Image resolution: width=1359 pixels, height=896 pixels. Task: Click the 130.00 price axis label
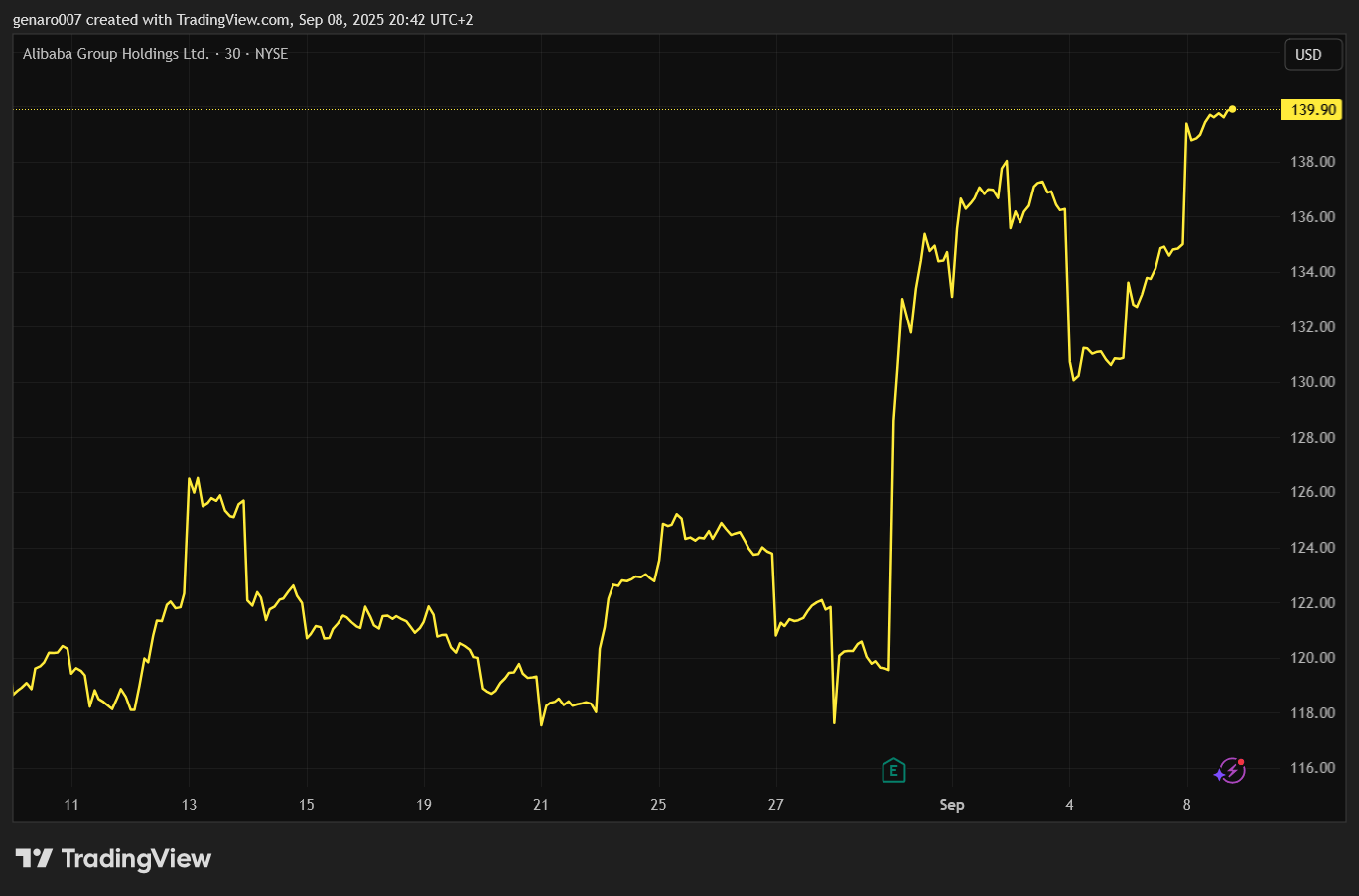pyautogui.click(x=1312, y=382)
